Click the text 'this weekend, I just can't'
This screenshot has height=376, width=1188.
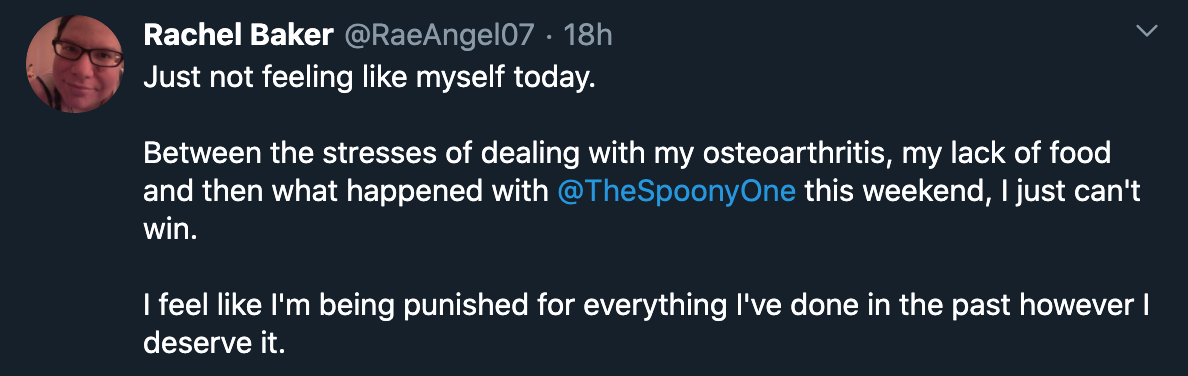(973, 191)
